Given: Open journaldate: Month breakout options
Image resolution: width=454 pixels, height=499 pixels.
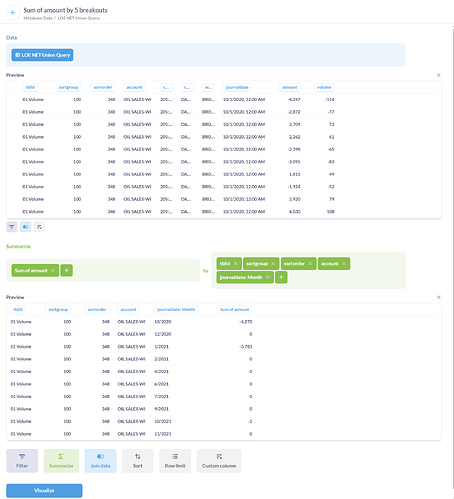Looking at the screenshot, I should pyautogui.click(x=241, y=277).
